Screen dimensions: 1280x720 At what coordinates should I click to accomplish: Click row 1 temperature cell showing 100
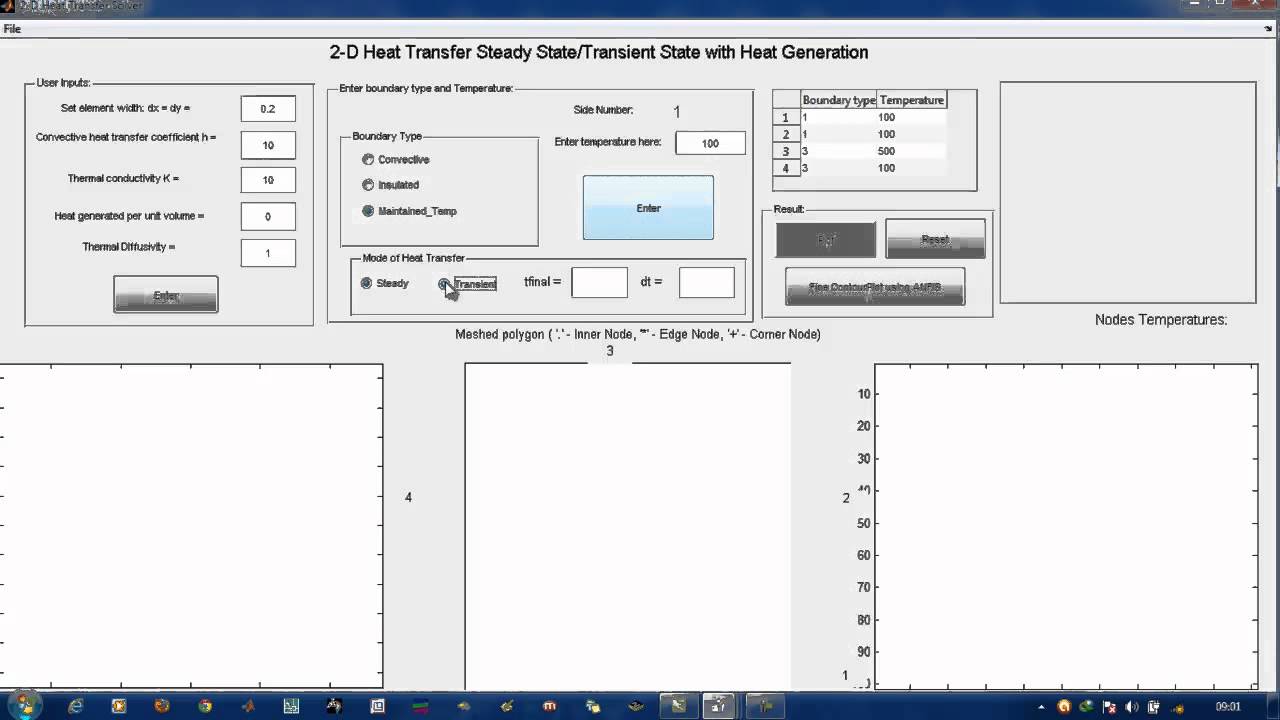pos(911,117)
